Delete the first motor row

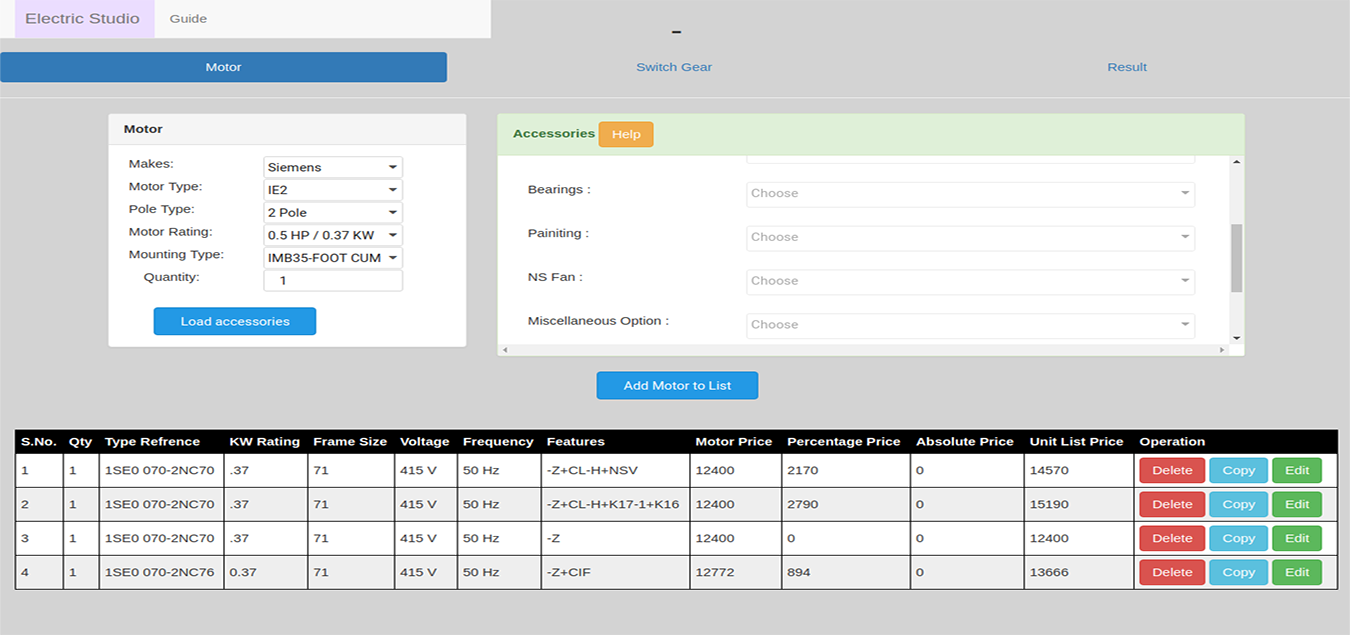coord(1172,471)
